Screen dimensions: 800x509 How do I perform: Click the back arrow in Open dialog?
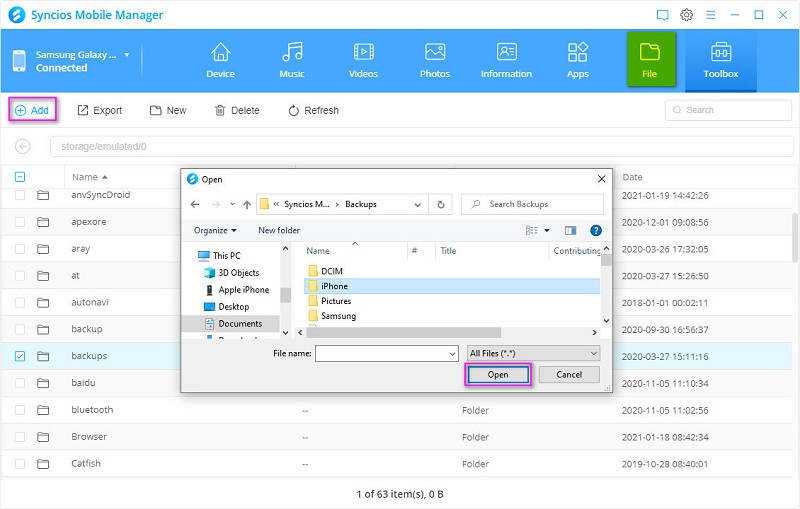click(194, 205)
